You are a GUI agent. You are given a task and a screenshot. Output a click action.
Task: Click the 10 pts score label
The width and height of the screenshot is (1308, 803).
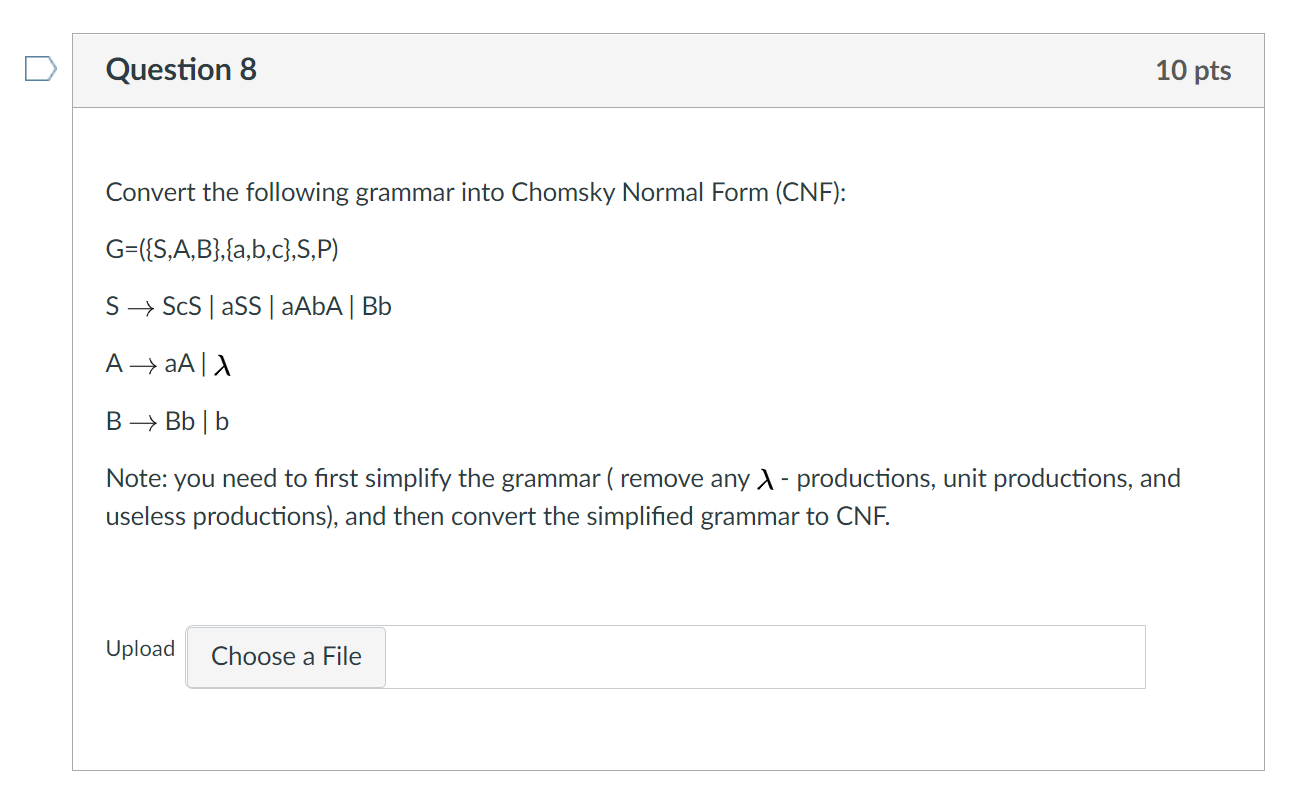1193,71
